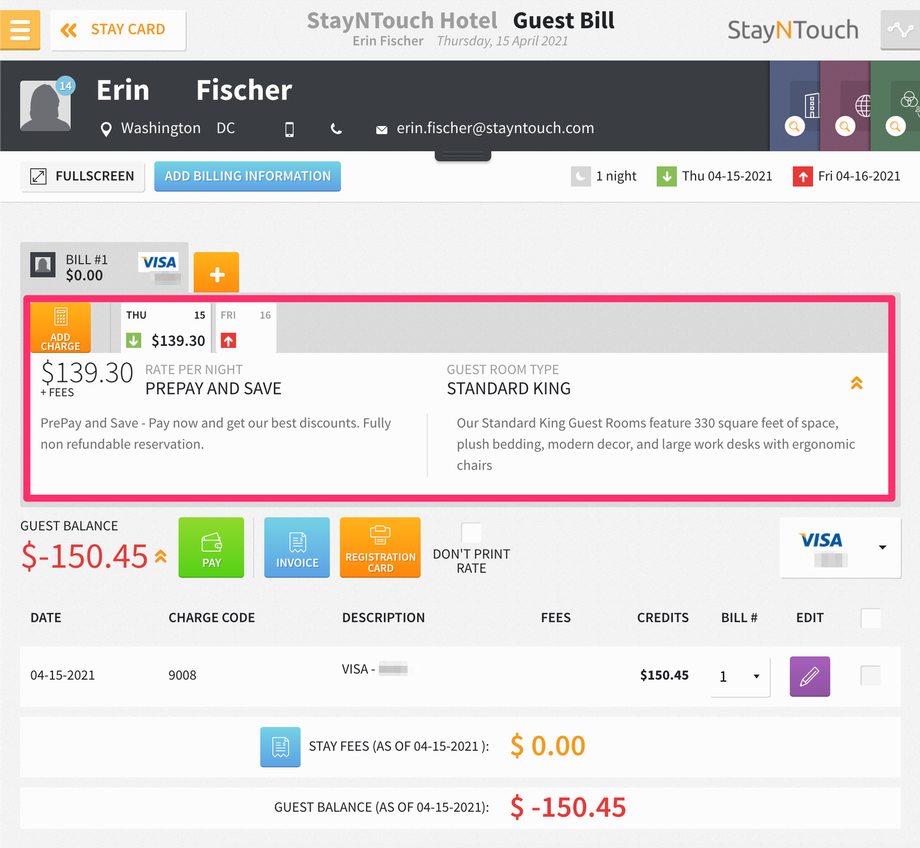Collapse the rate details chevron

[857, 383]
